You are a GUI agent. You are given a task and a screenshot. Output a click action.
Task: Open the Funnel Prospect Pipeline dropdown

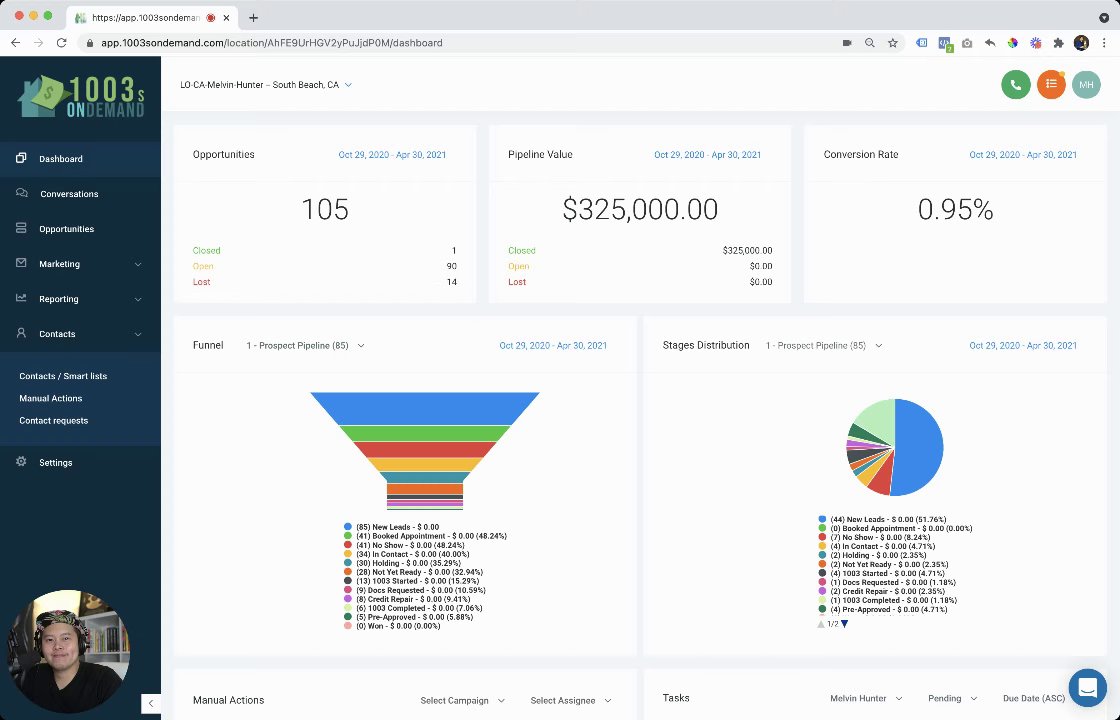pos(306,346)
